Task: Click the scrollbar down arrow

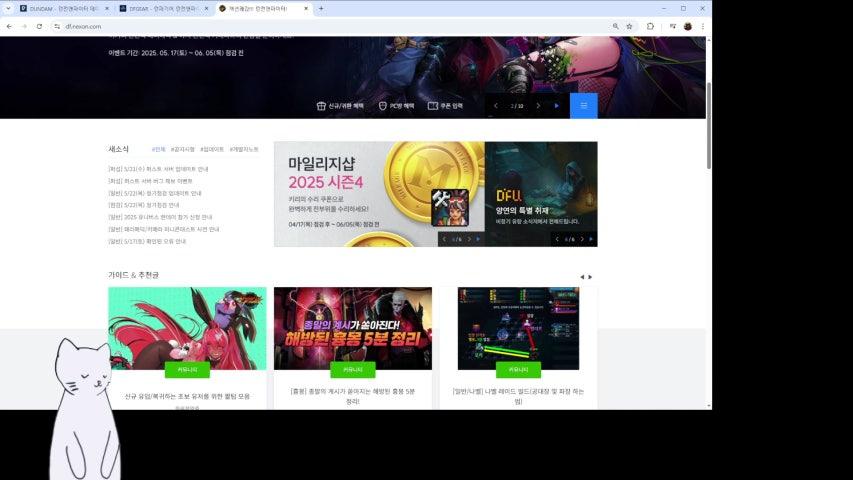Action: (708, 406)
